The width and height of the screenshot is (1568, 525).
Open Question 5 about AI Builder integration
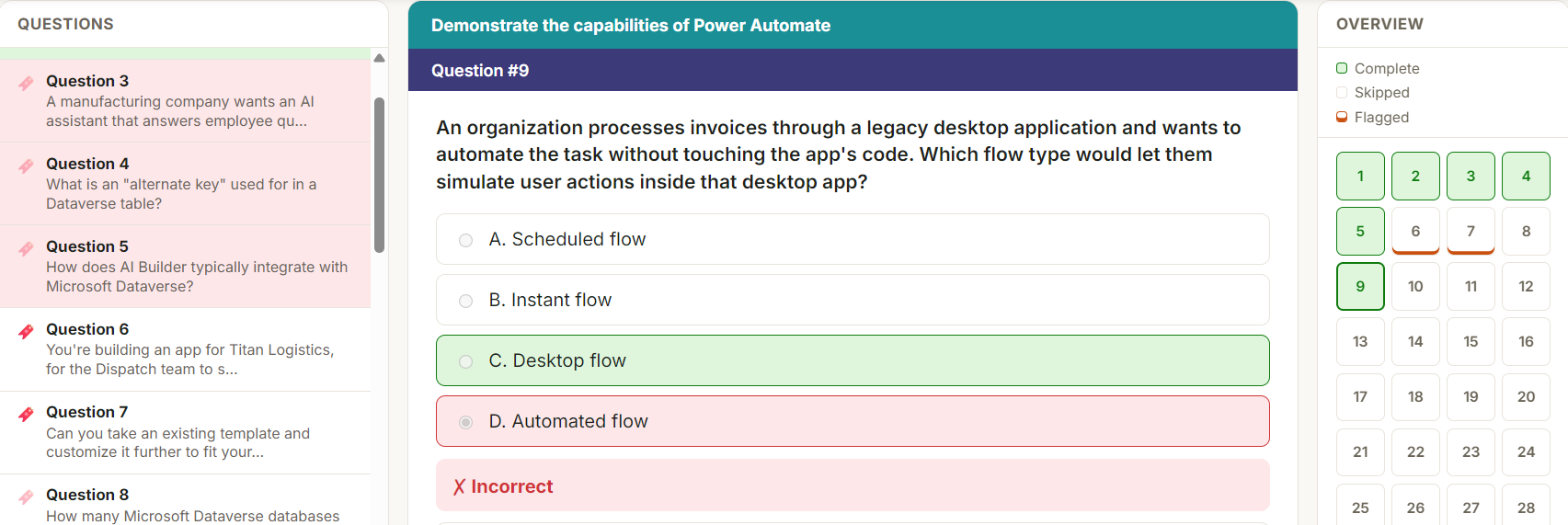point(185,267)
